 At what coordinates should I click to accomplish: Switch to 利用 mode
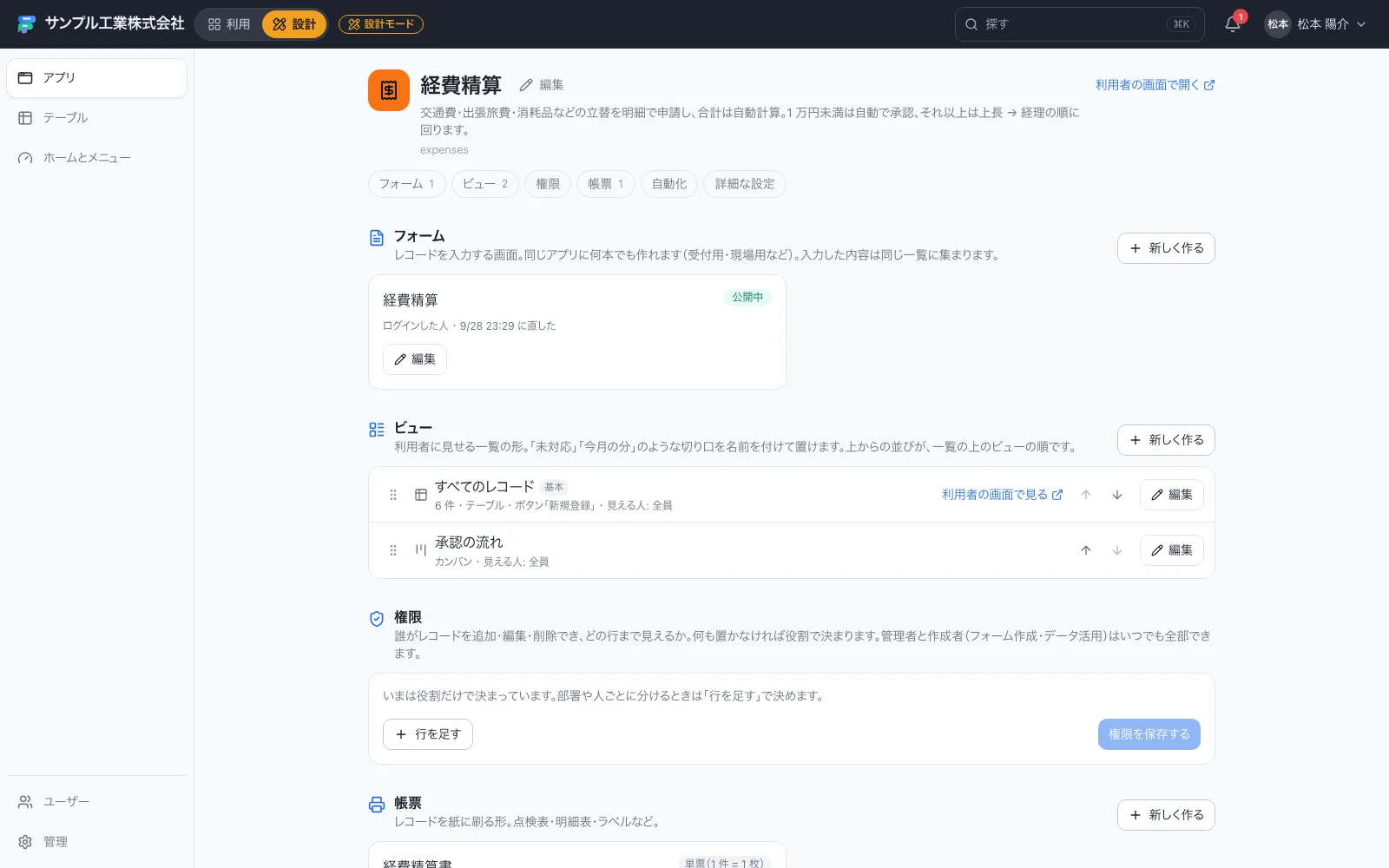click(229, 24)
